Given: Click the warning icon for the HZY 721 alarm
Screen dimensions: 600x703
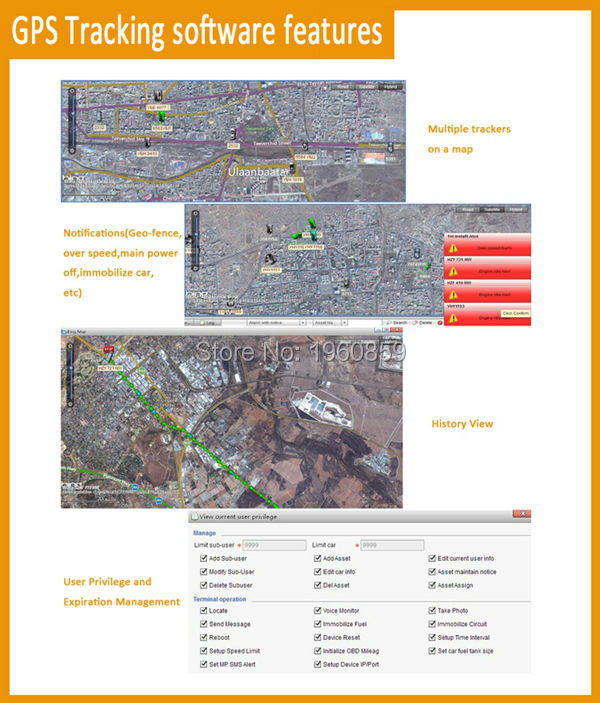Looking at the screenshot, I should [x=453, y=270].
